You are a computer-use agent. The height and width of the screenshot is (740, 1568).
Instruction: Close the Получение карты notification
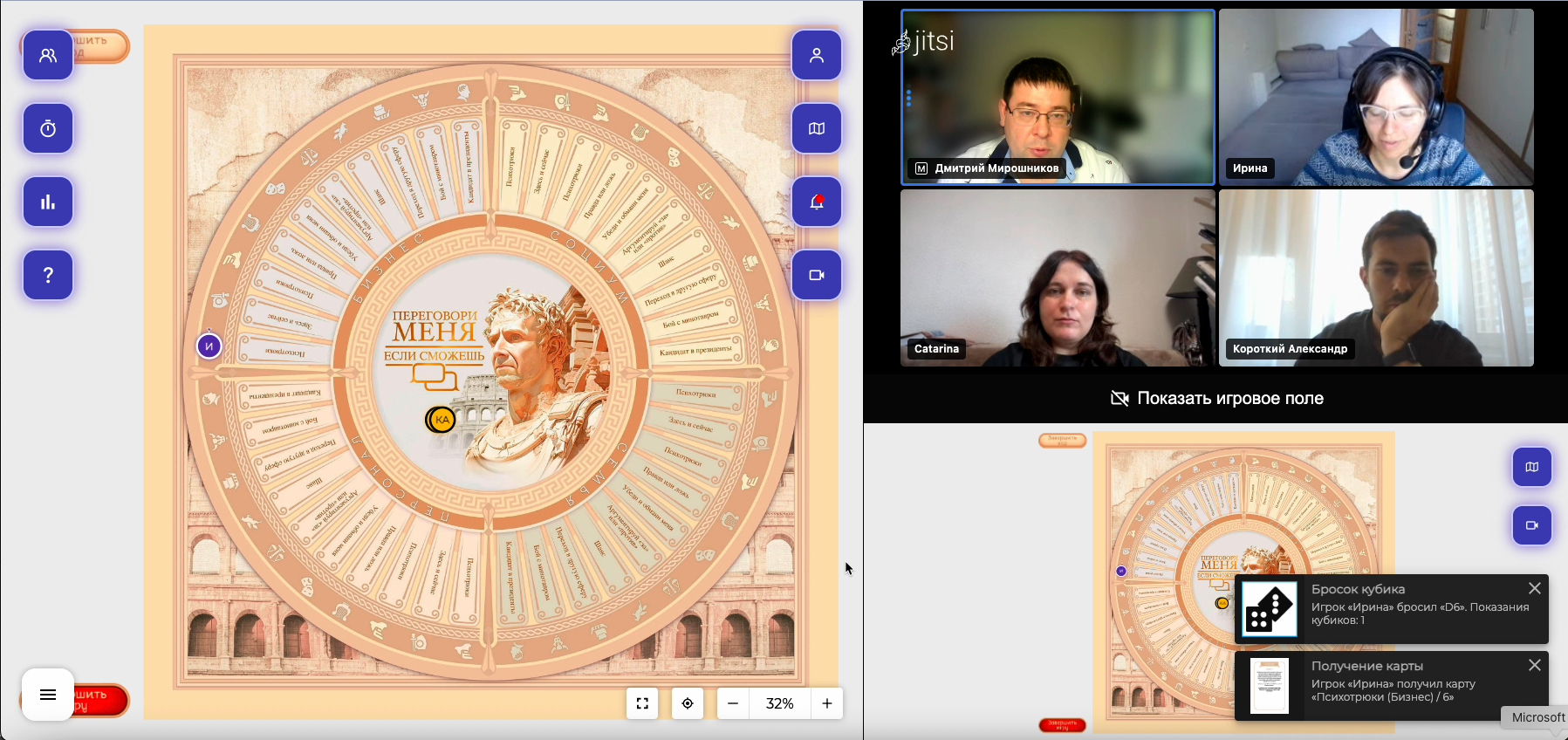click(x=1535, y=665)
